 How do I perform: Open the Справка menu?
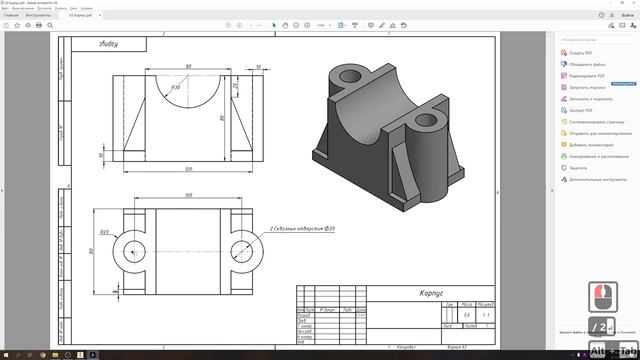[x=87, y=8]
